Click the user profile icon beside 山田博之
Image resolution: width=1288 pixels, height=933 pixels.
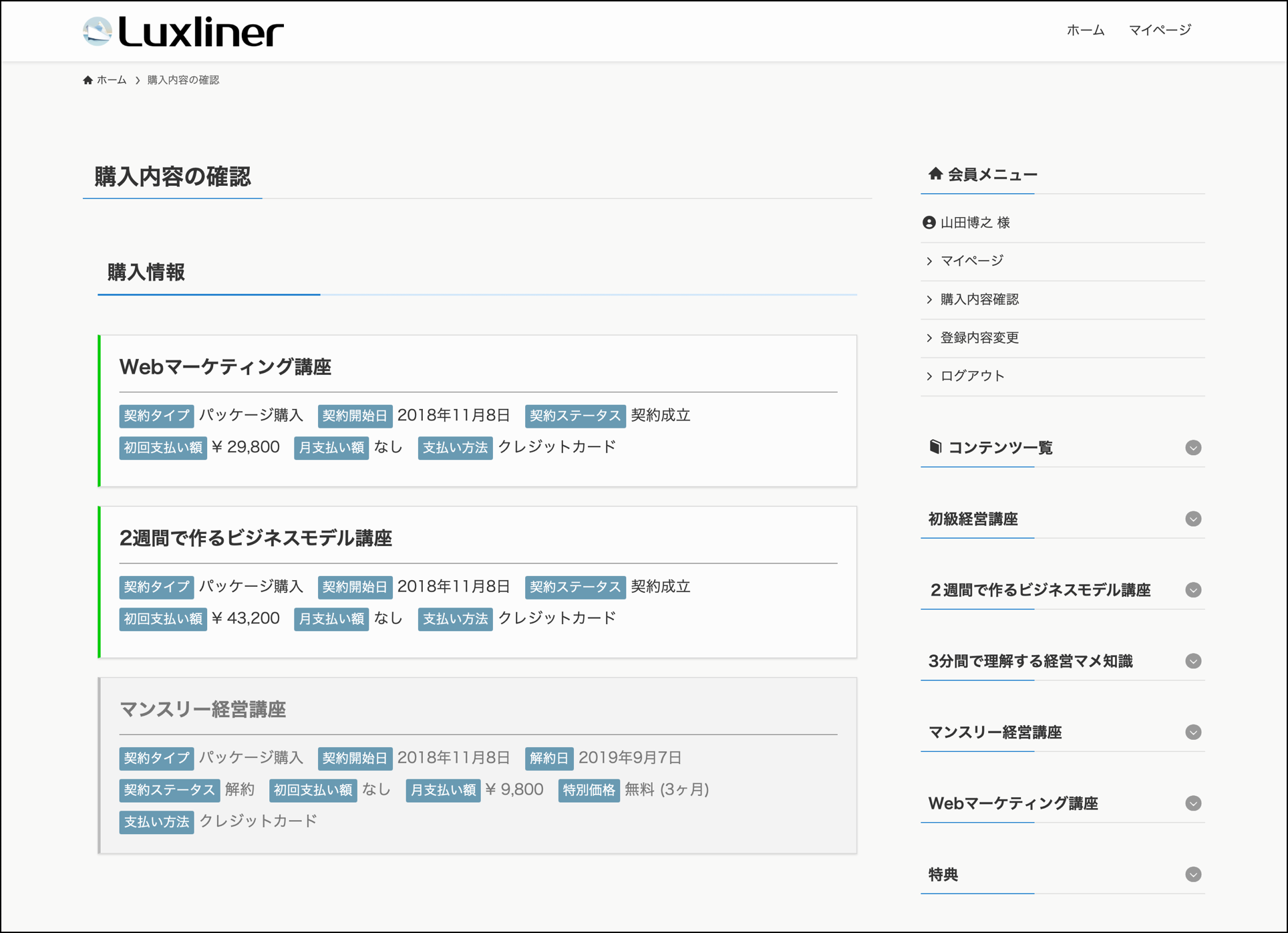929,223
